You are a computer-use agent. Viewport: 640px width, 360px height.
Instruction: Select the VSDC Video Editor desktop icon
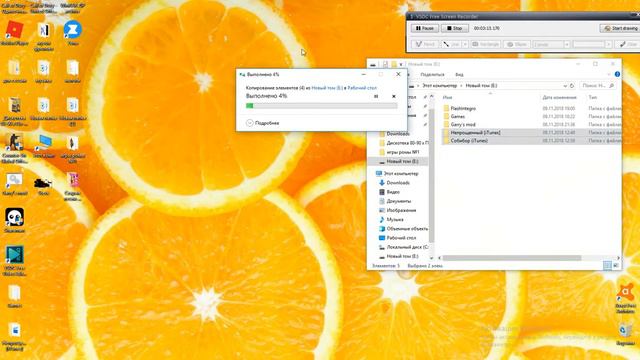click(x=14, y=260)
